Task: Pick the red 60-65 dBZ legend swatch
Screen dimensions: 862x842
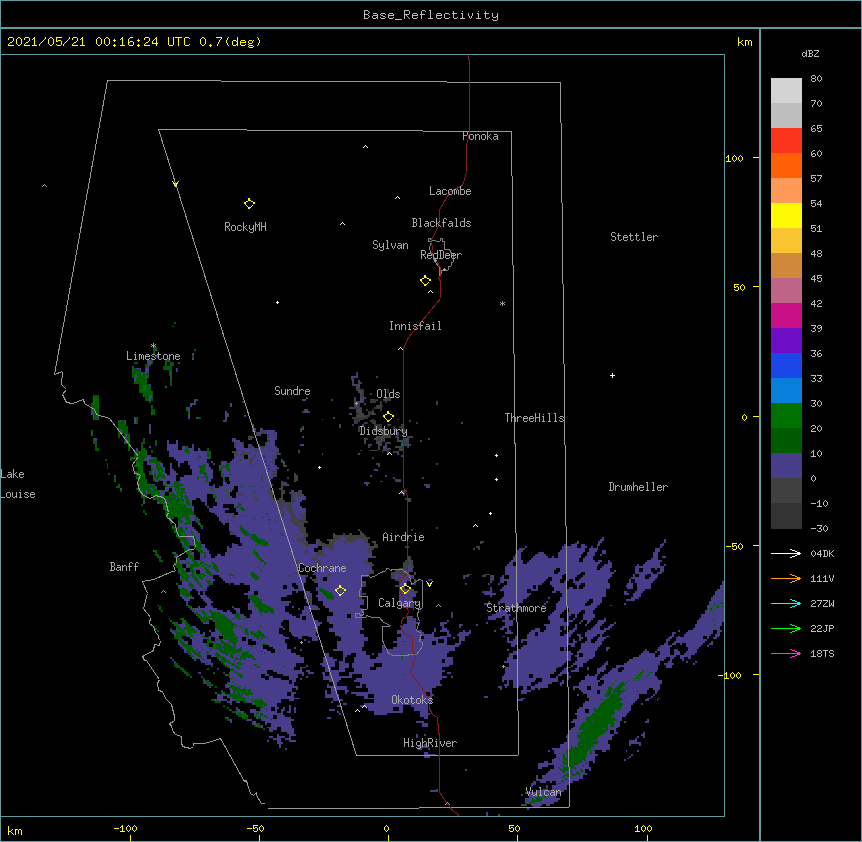Action: (786, 141)
